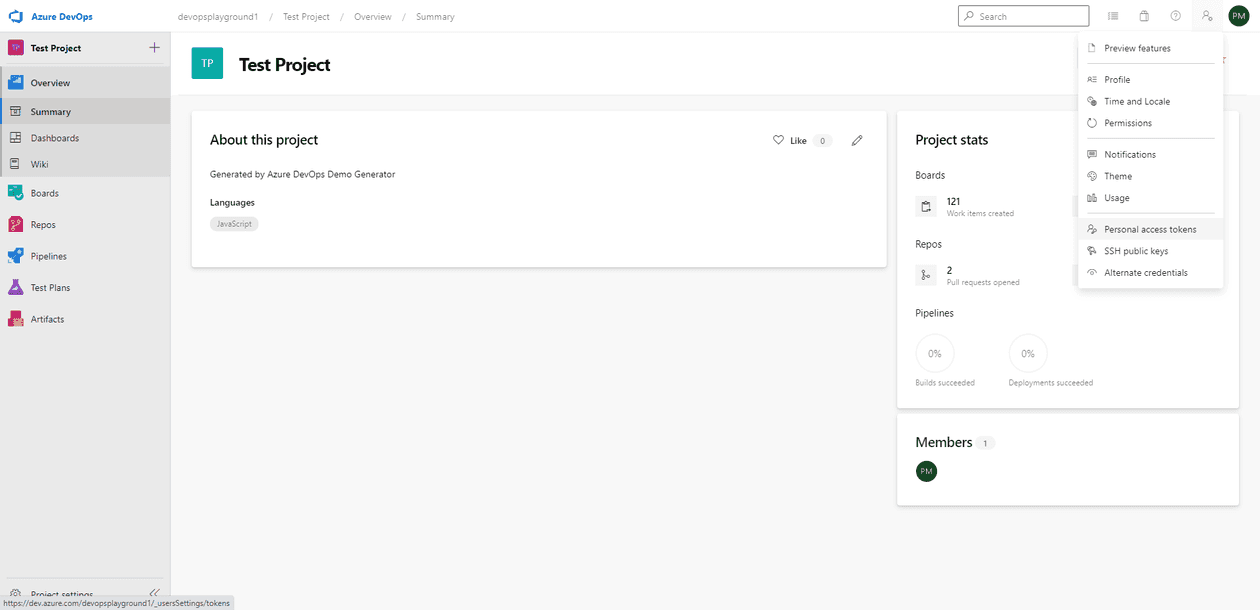Open the help question mark icon
This screenshot has height=610, width=1260.
(x=1175, y=16)
